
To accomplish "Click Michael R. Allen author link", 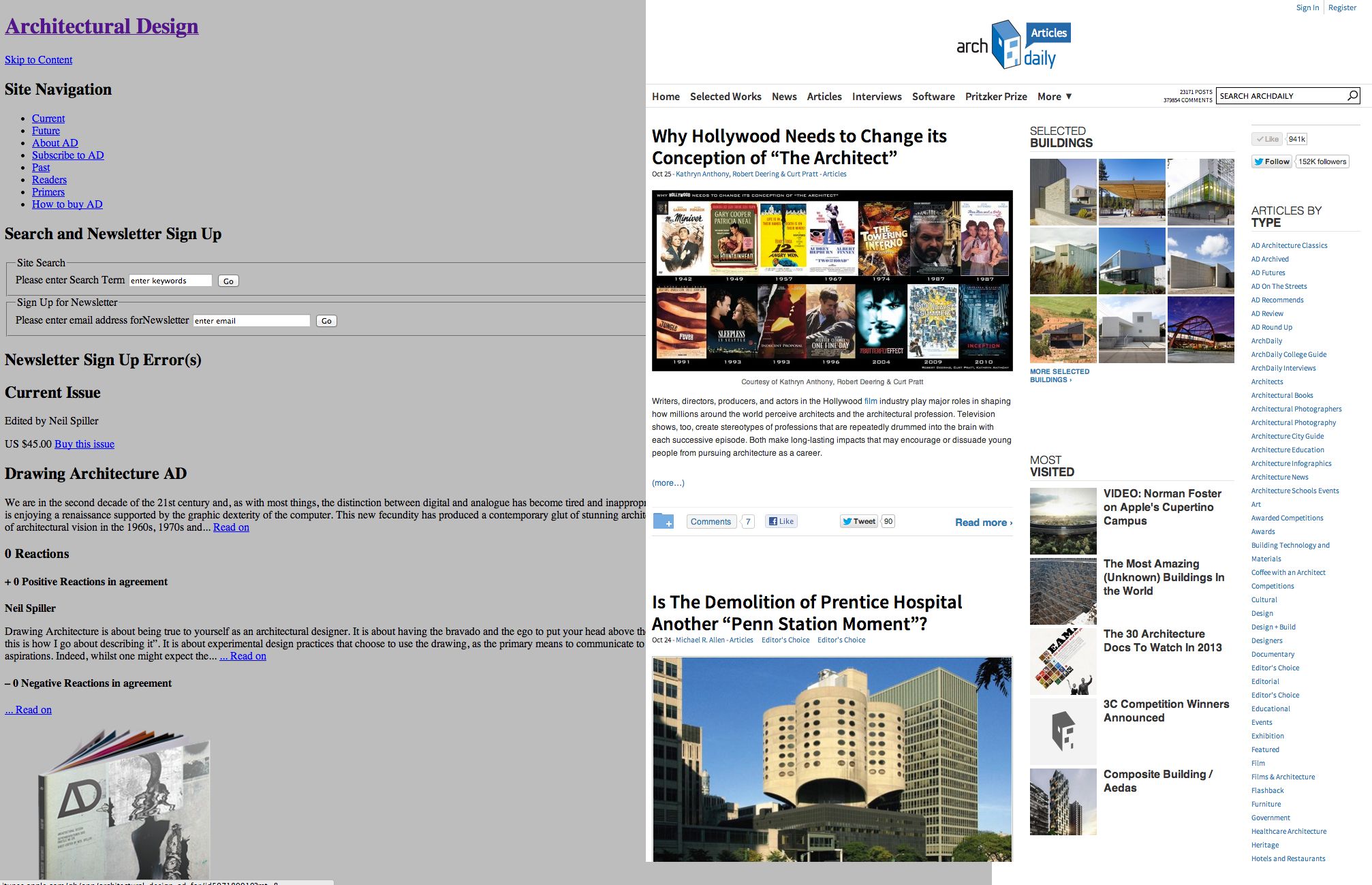I will [x=700, y=640].
